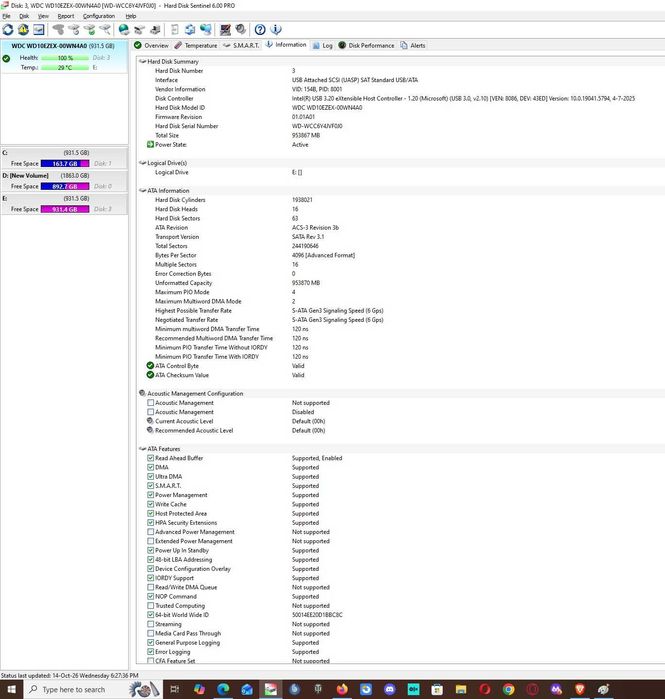Click the refresh toolbar icon
This screenshot has width=665, height=699.
click(8, 30)
